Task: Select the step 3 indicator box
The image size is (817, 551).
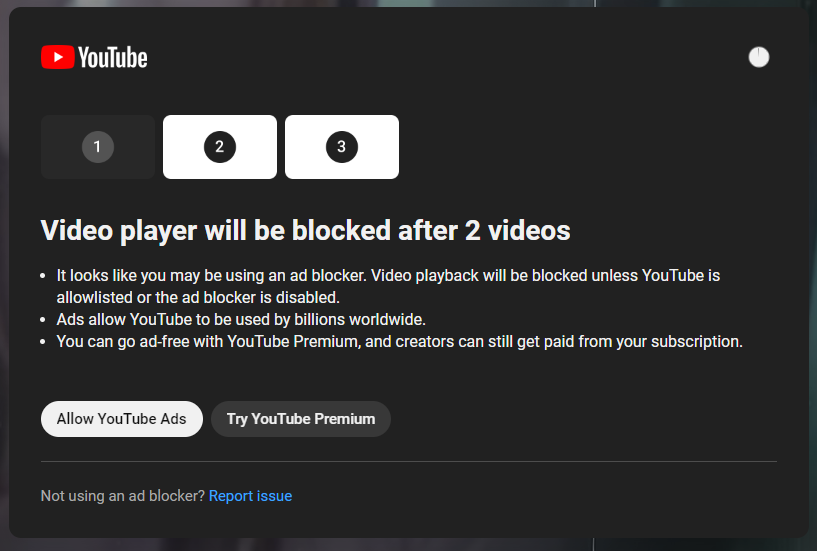Action: click(x=342, y=147)
